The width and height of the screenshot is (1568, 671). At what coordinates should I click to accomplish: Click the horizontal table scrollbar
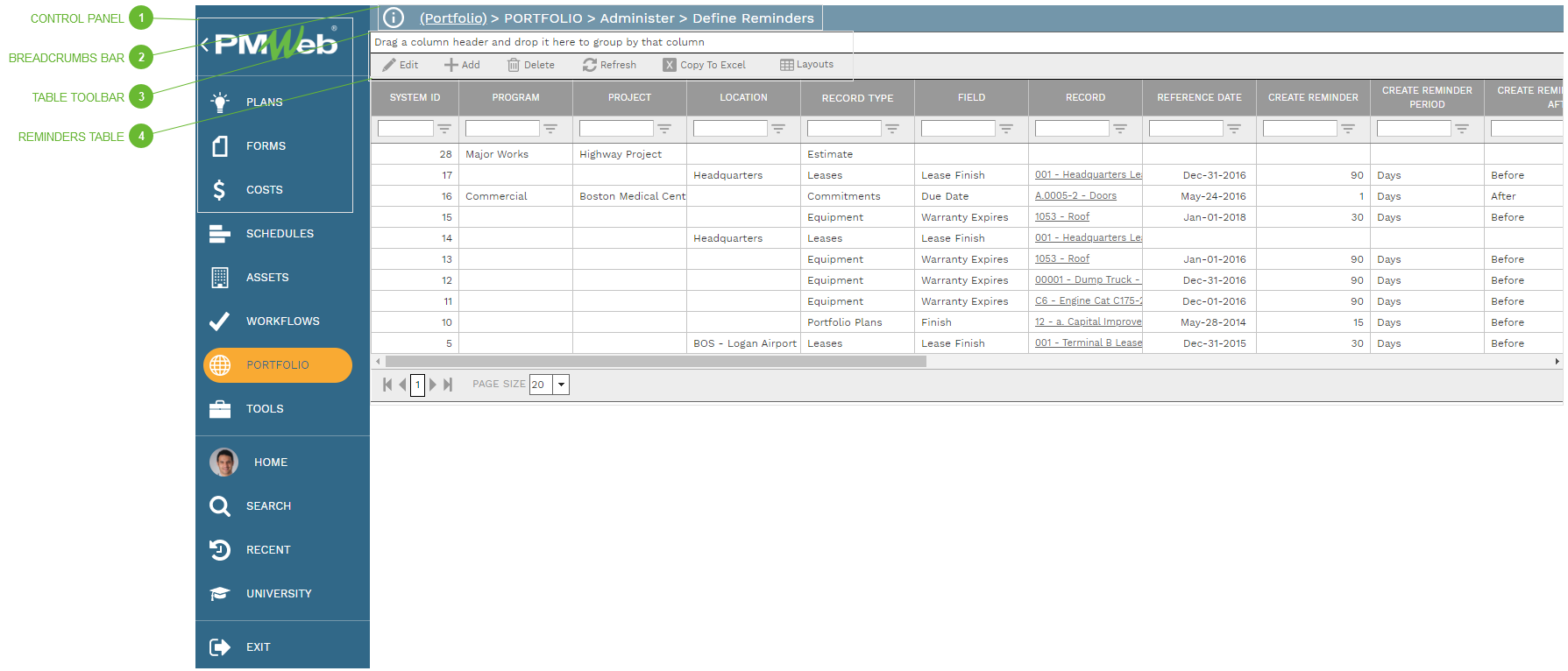(x=655, y=362)
